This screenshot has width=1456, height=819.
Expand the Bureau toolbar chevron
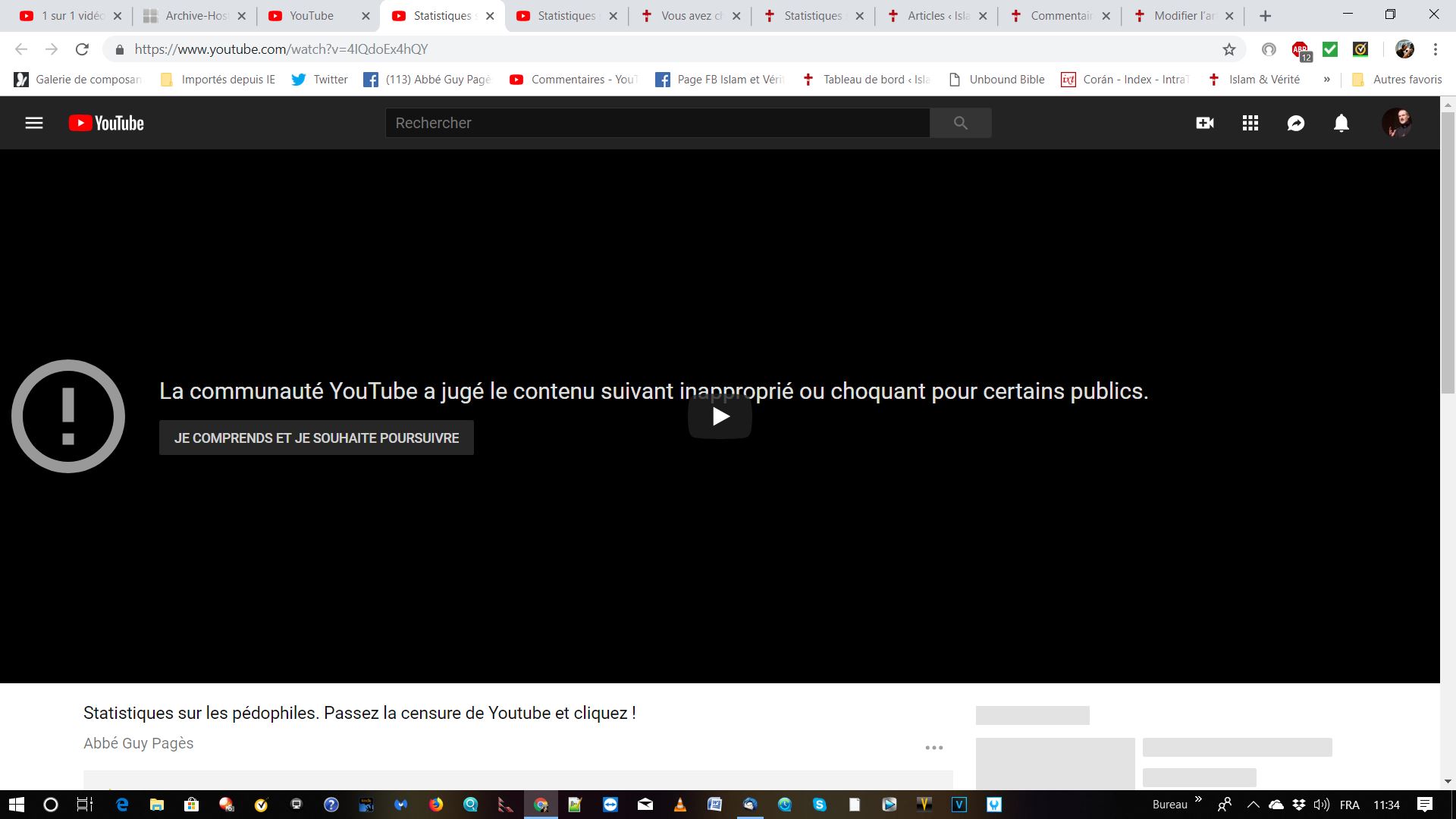[1198, 799]
